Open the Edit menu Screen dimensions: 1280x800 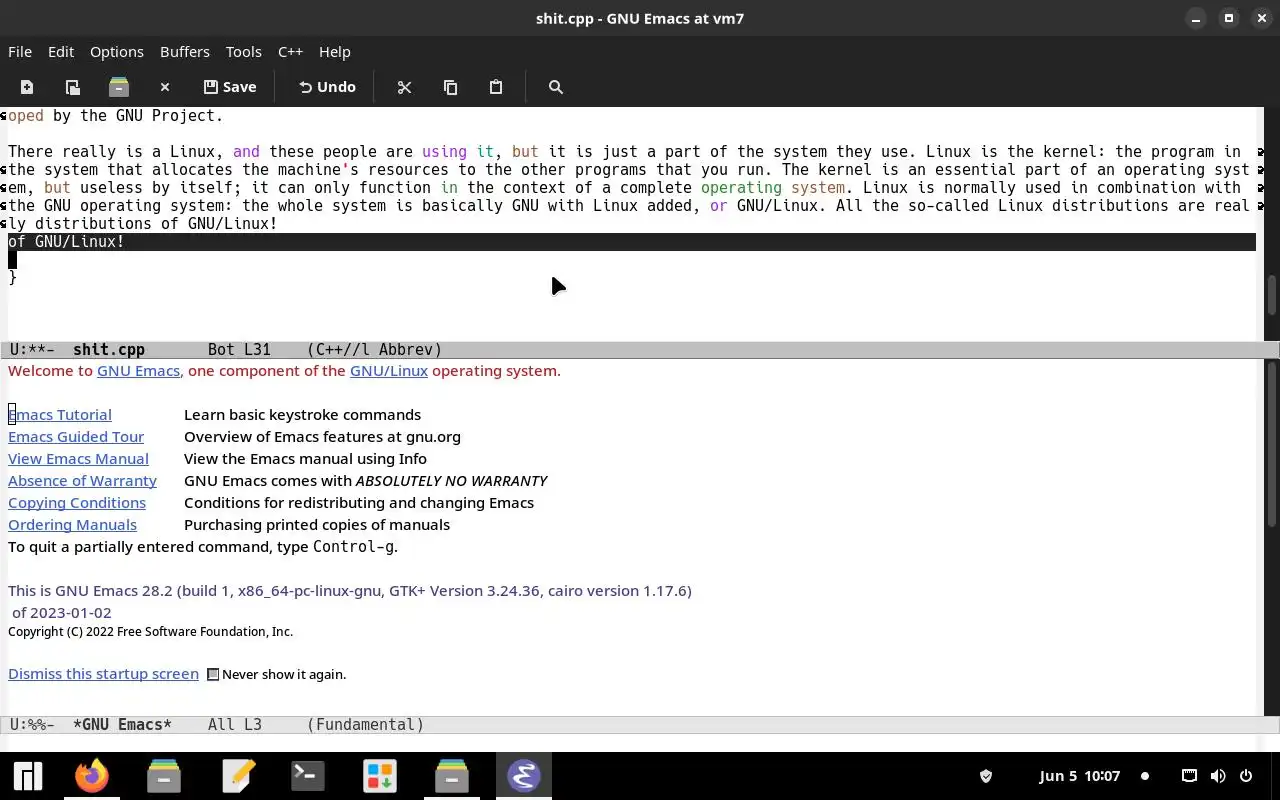tap(61, 51)
